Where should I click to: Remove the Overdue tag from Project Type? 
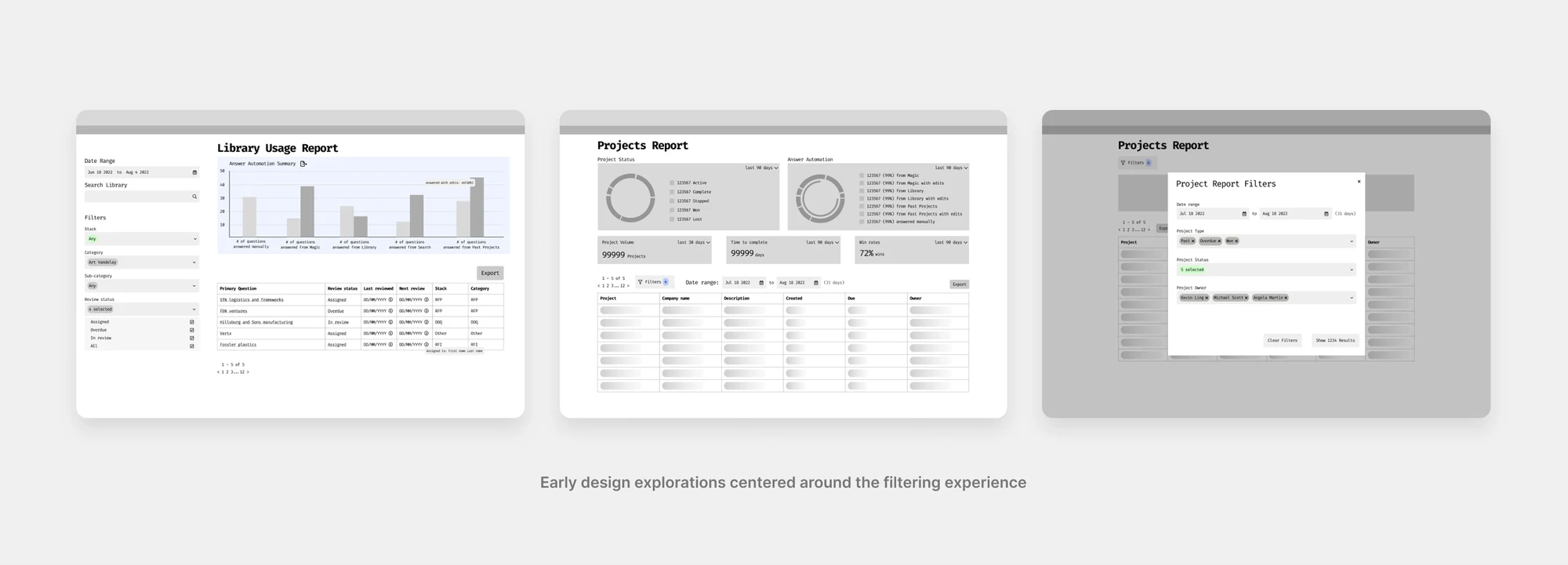[1219, 241]
